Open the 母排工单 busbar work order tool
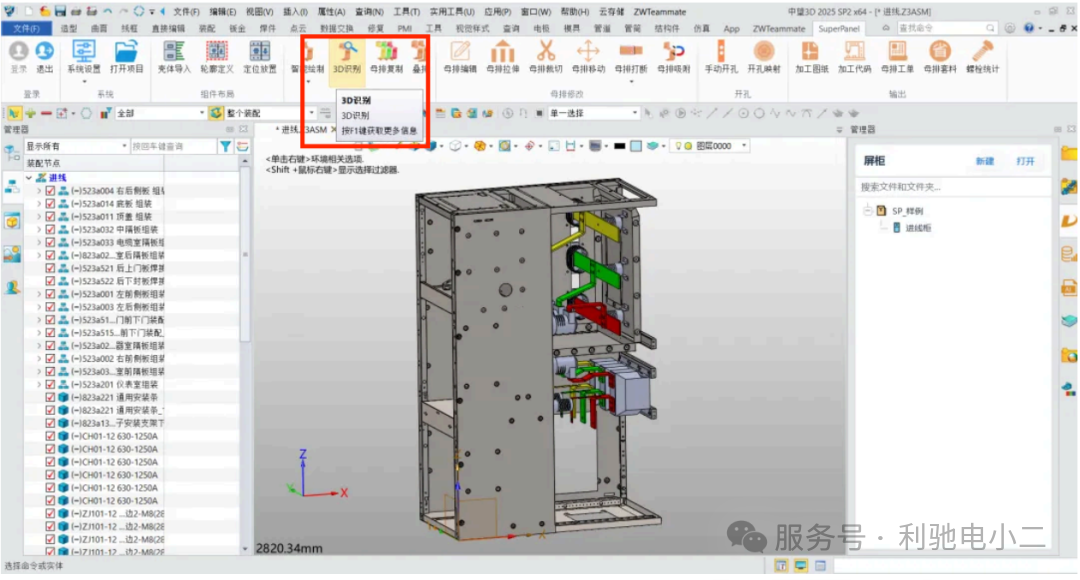 (x=897, y=56)
